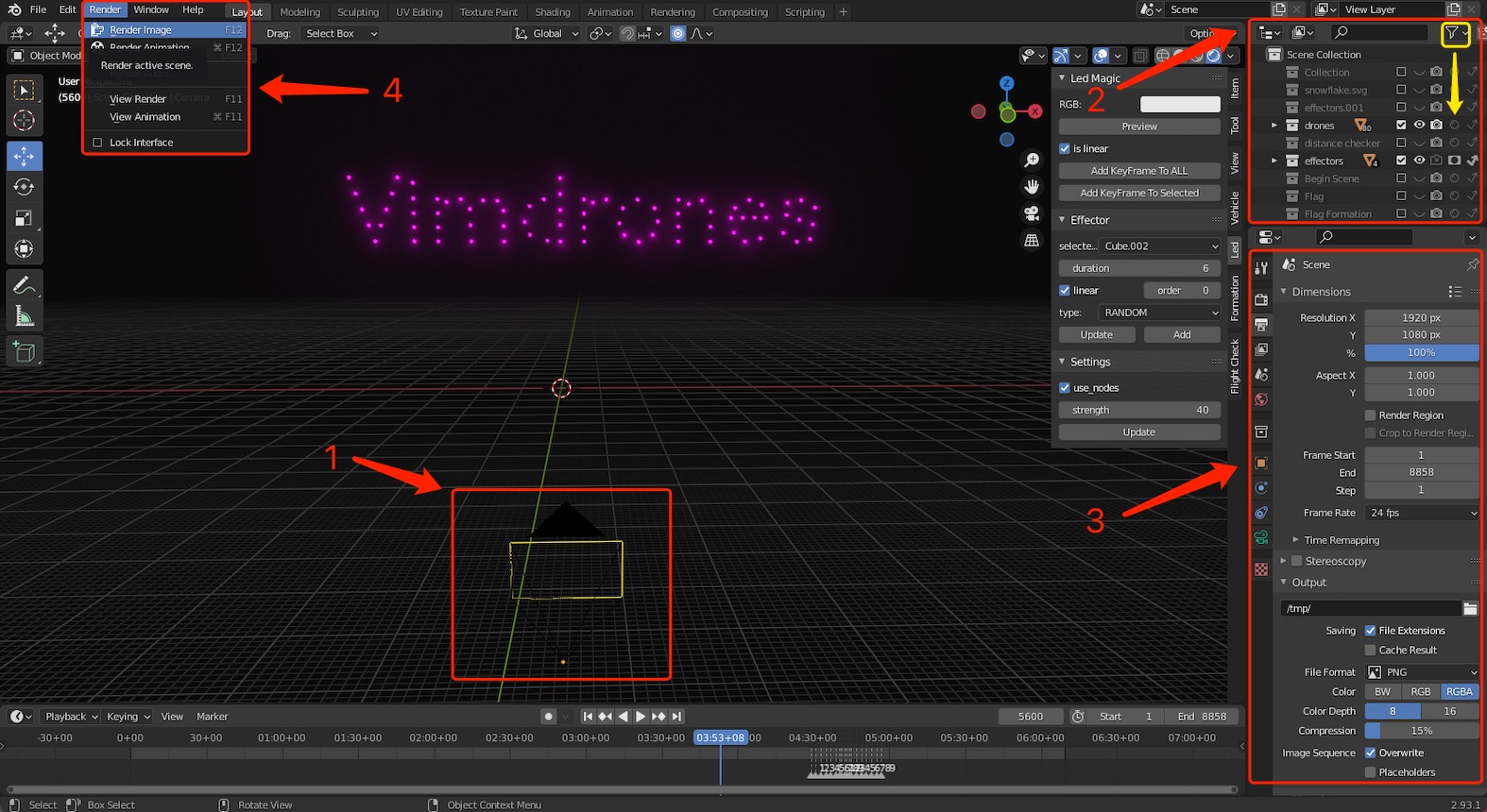Open the Object properties tab icon
This screenshot has width=1487, height=812.
pos(1261,463)
